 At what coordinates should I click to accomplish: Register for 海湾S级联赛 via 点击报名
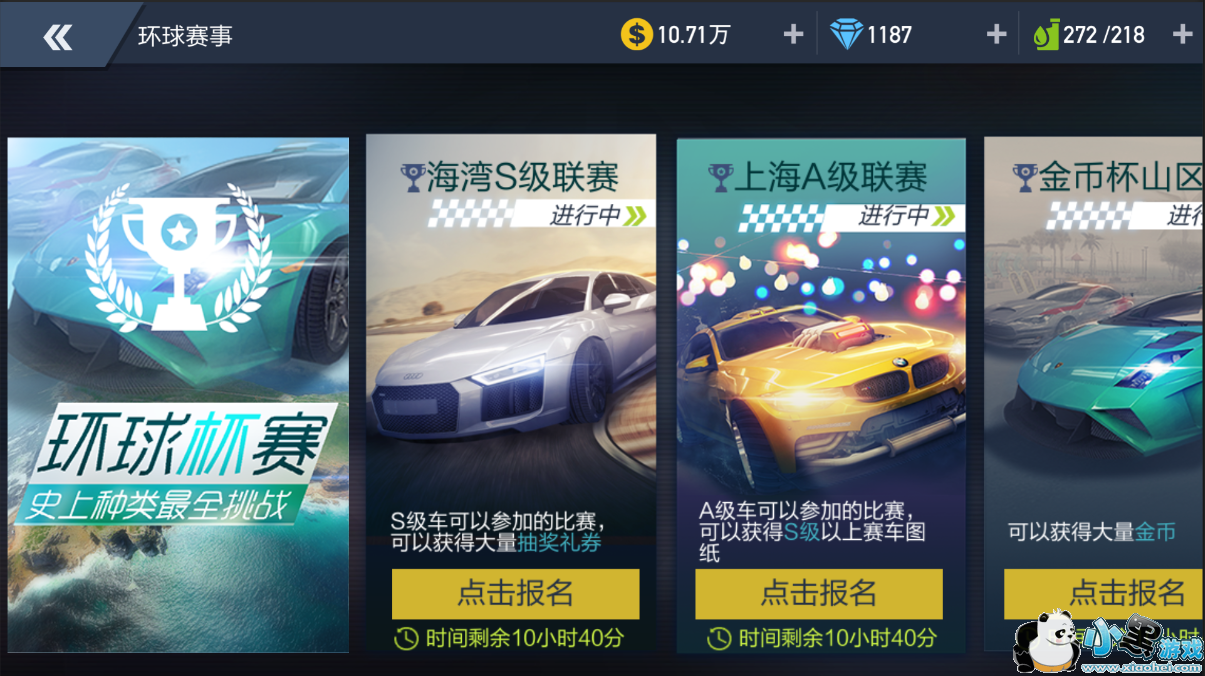[x=515, y=593]
